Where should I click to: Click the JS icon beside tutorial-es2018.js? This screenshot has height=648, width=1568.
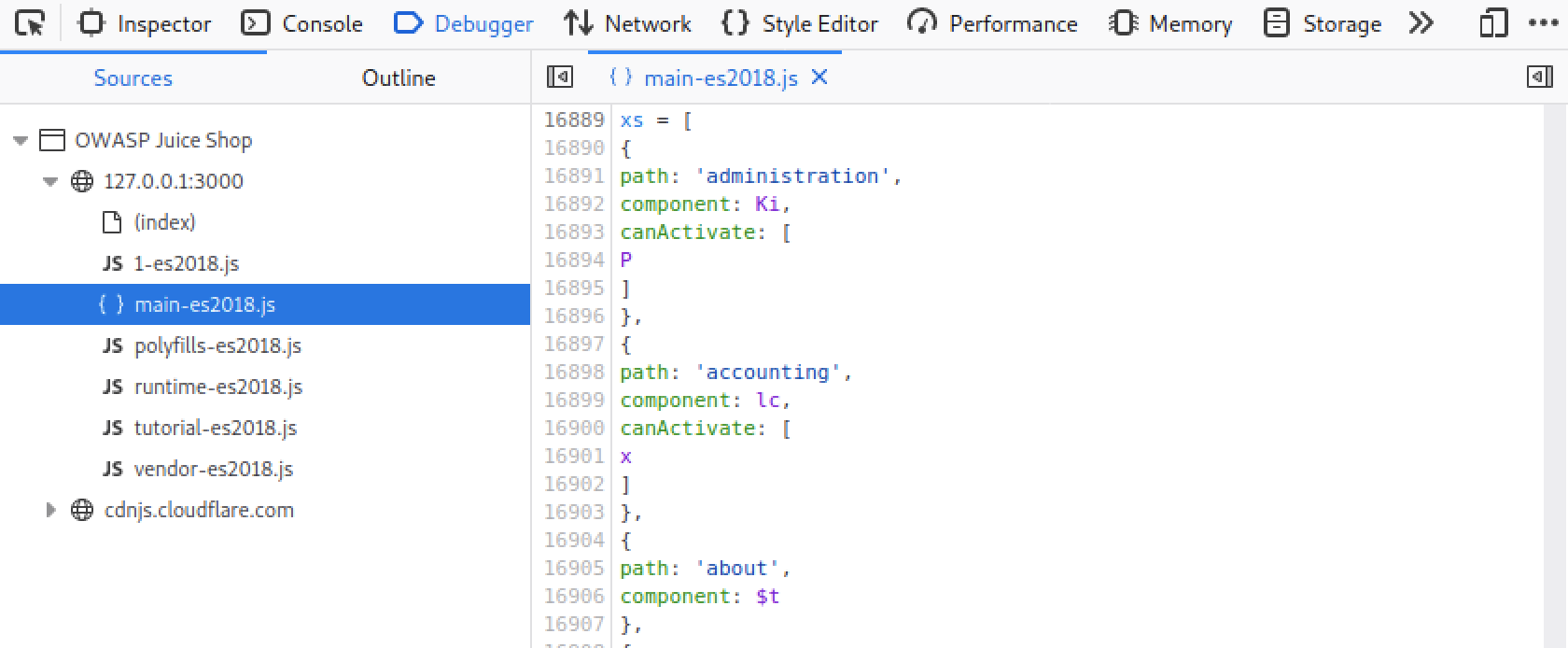[112, 428]
